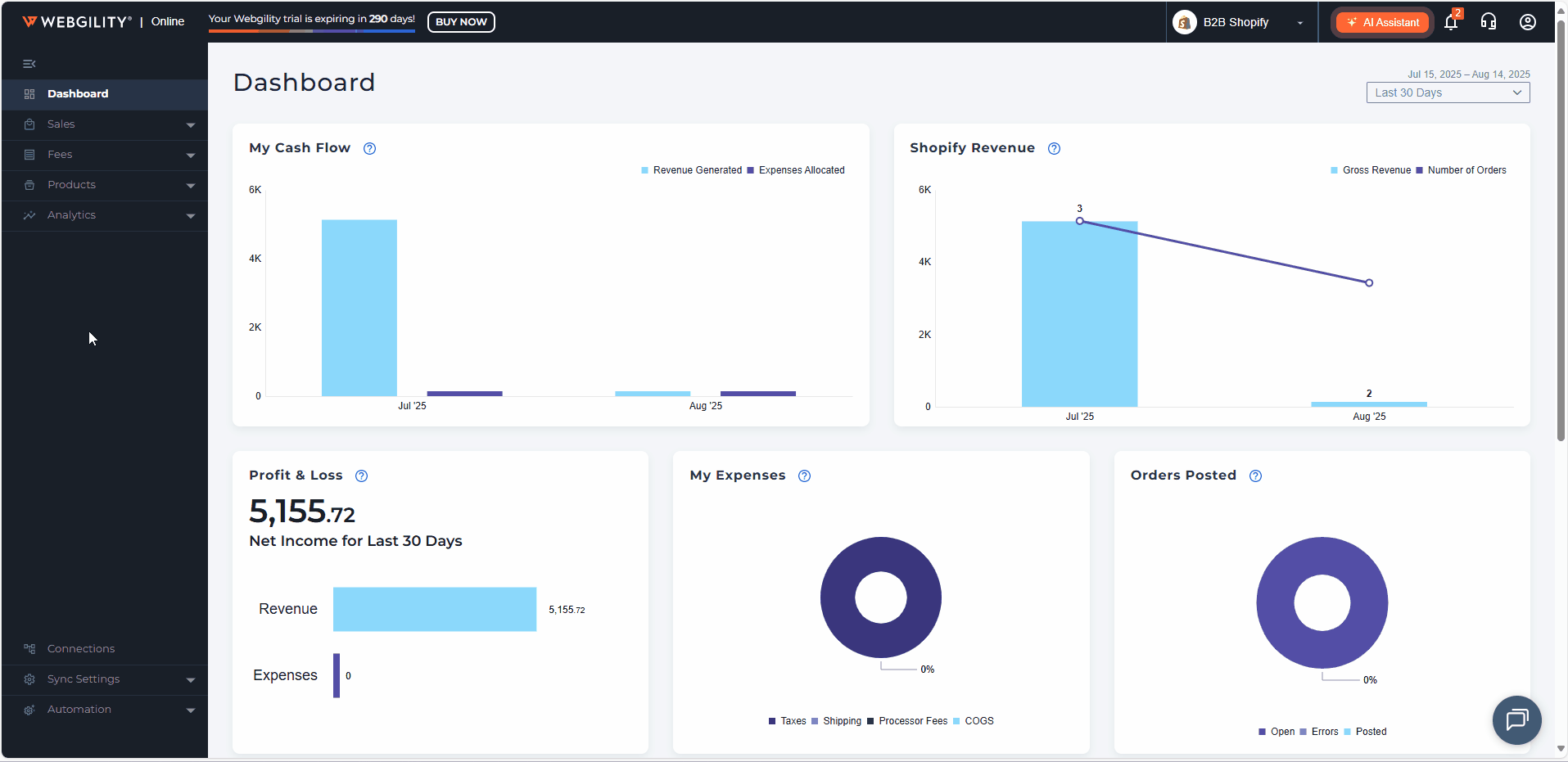Open the user profile icon
This screenshot has height=762, width=1568.
coord(1527,22)
